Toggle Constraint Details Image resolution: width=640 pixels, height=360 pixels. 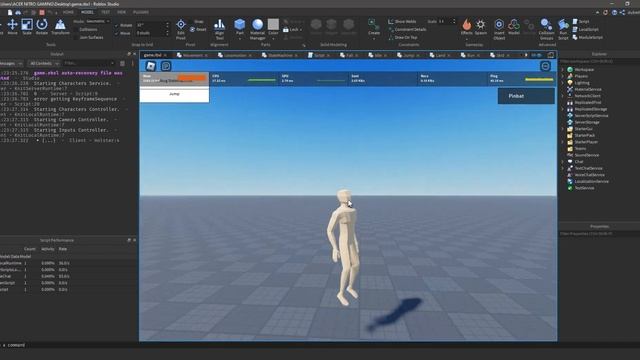[x=407, y=29]
